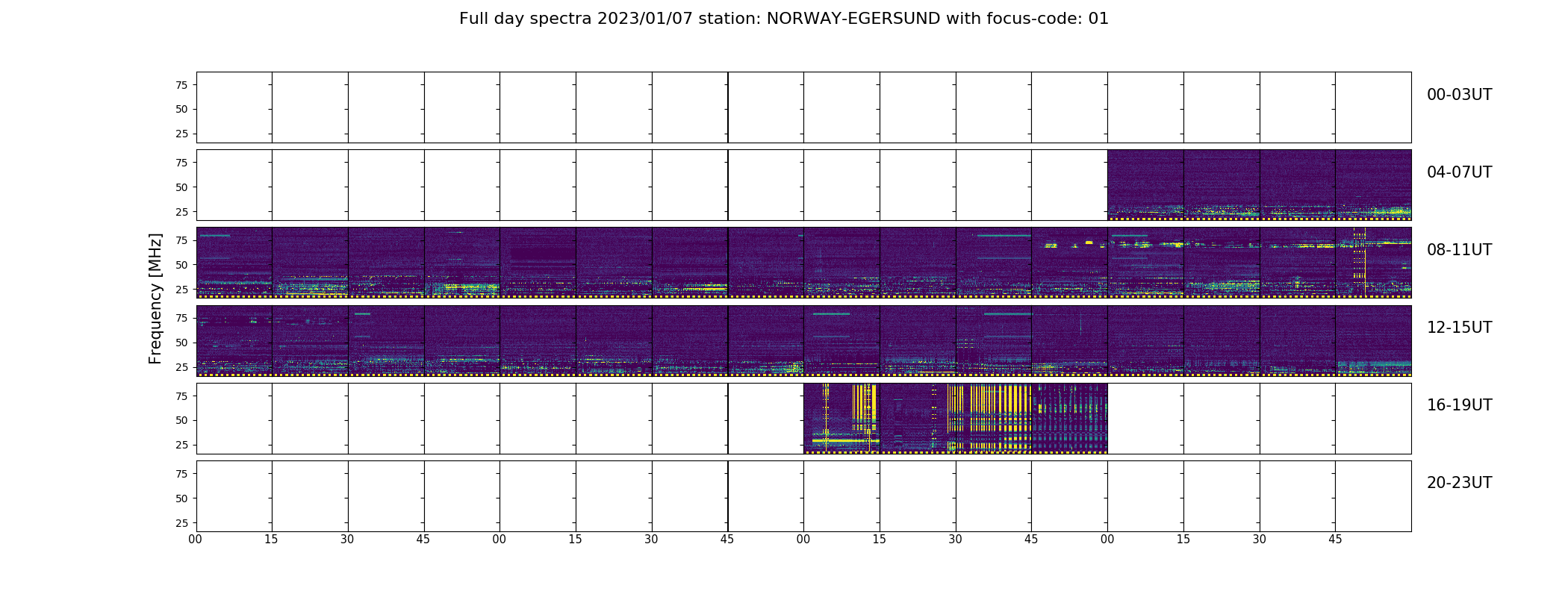Click the yellow-striped spectrogram data in 16-19UT row
The width and height of the screenshot is (1568, 597).
955,418
